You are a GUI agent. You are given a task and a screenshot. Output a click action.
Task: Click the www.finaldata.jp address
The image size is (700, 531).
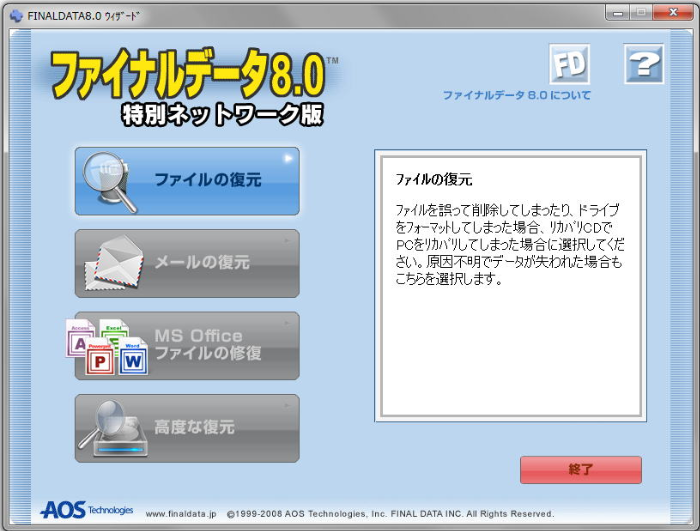click(182, 514)
